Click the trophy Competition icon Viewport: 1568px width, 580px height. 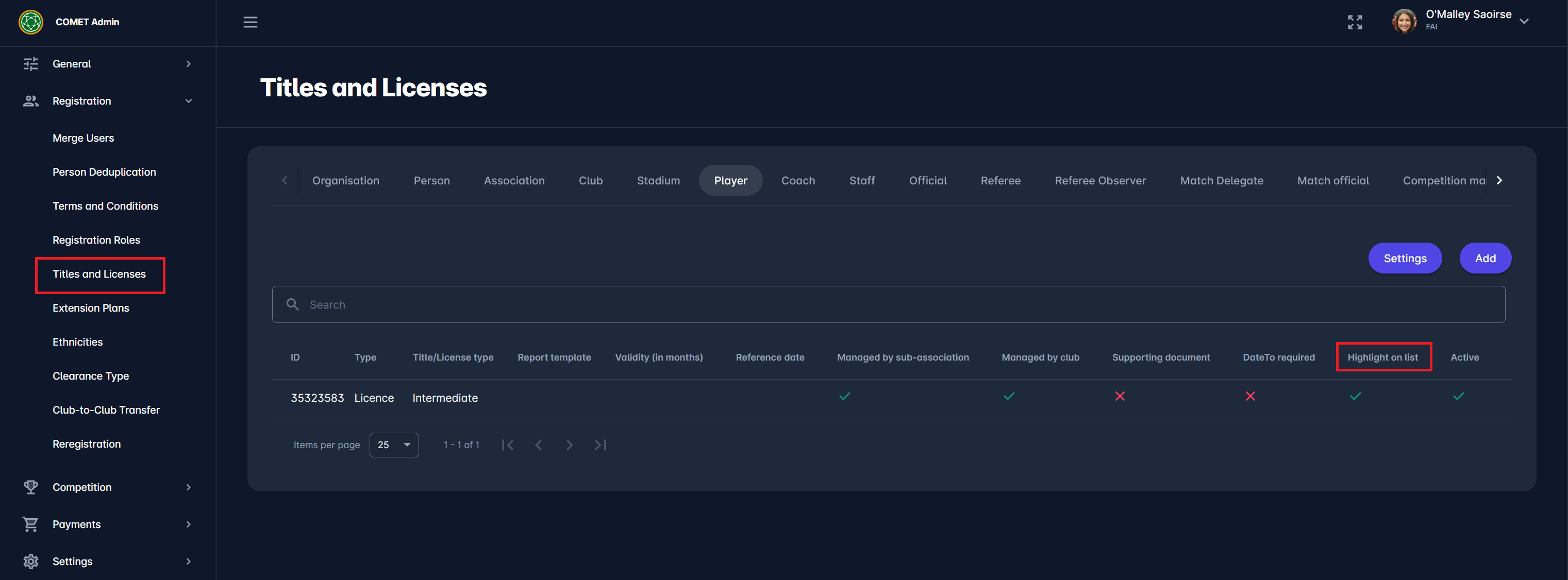coord(30,487)
